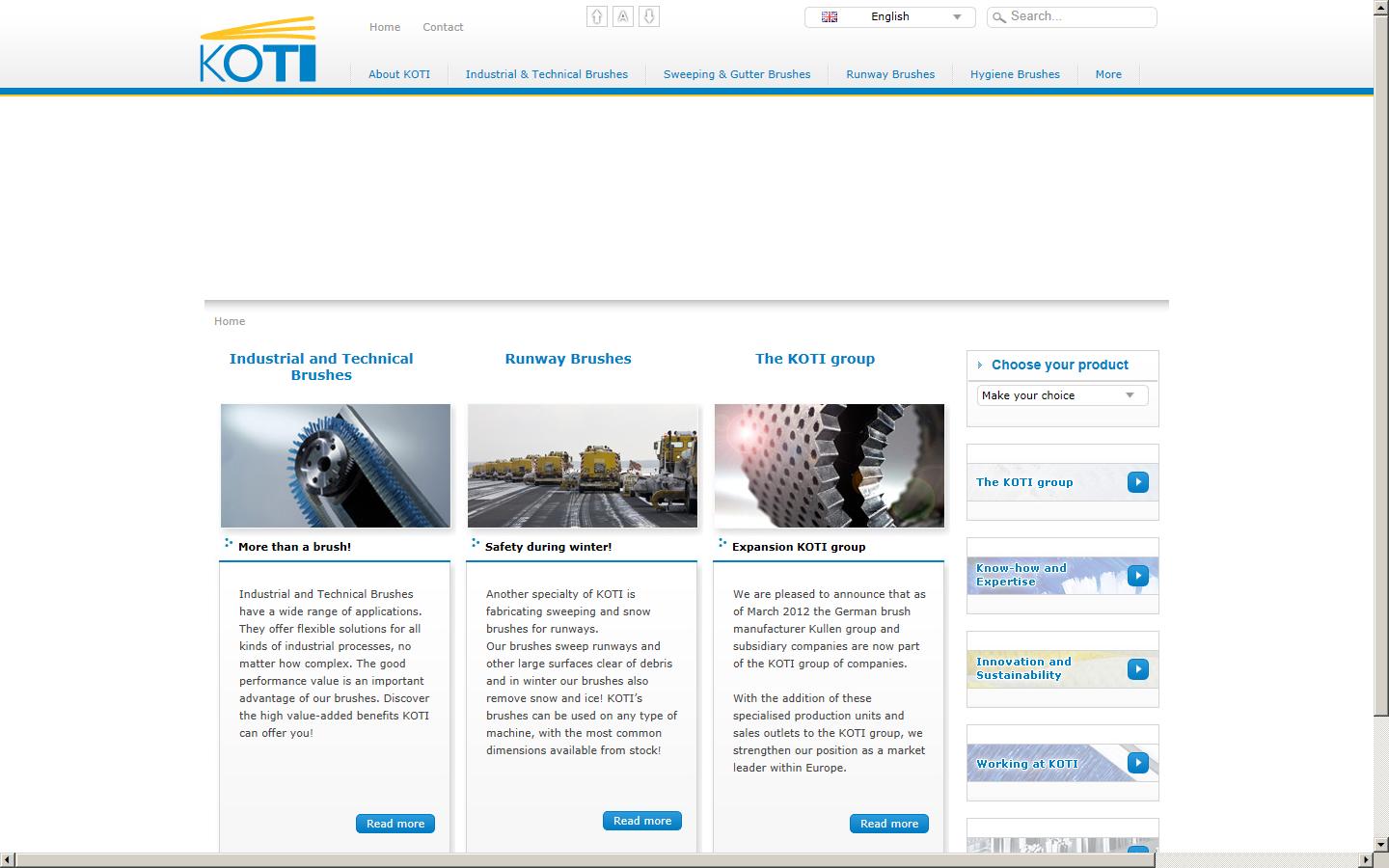Reset font size with the A icon
This screenshot has height=868, width=1389.
623,16
